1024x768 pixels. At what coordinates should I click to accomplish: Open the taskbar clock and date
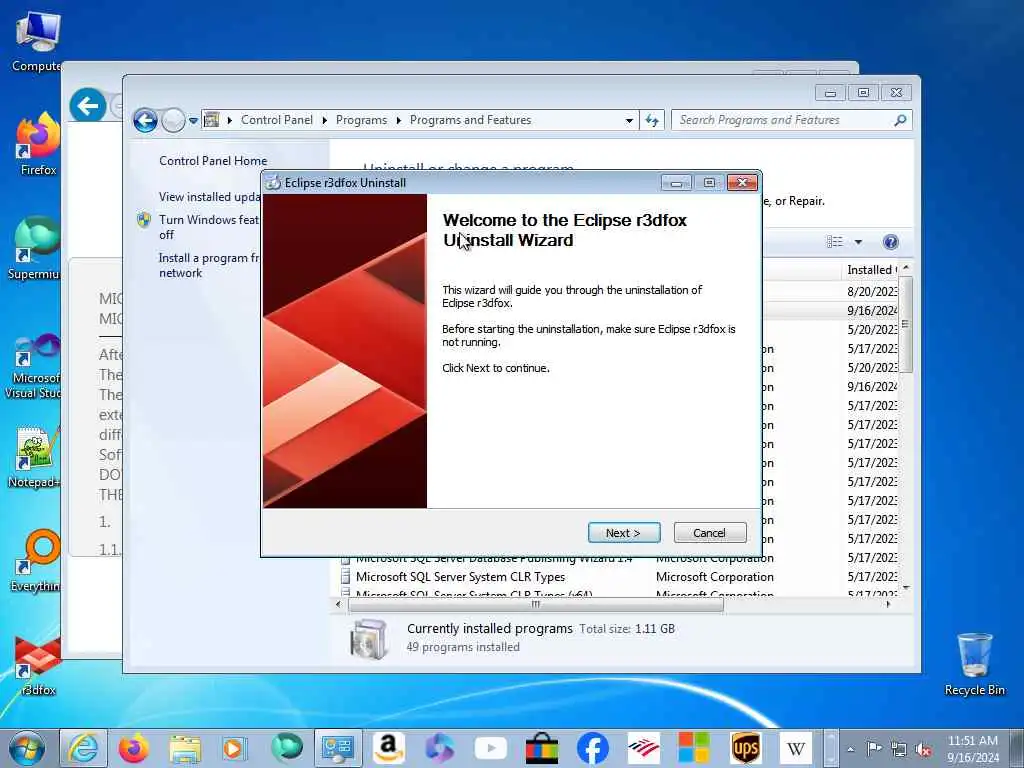973,749
